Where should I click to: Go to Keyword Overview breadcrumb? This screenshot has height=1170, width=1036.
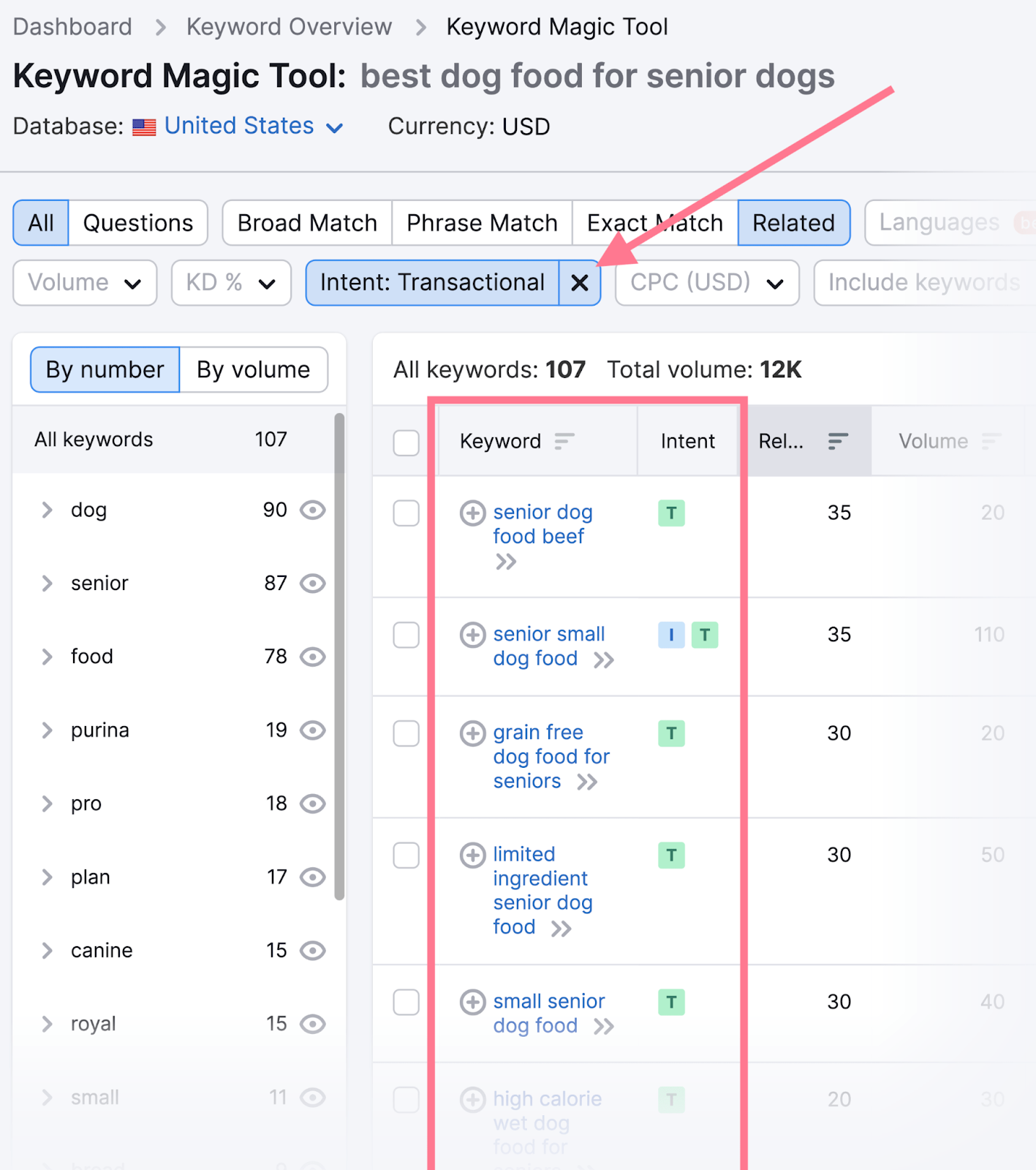(289, 27)
